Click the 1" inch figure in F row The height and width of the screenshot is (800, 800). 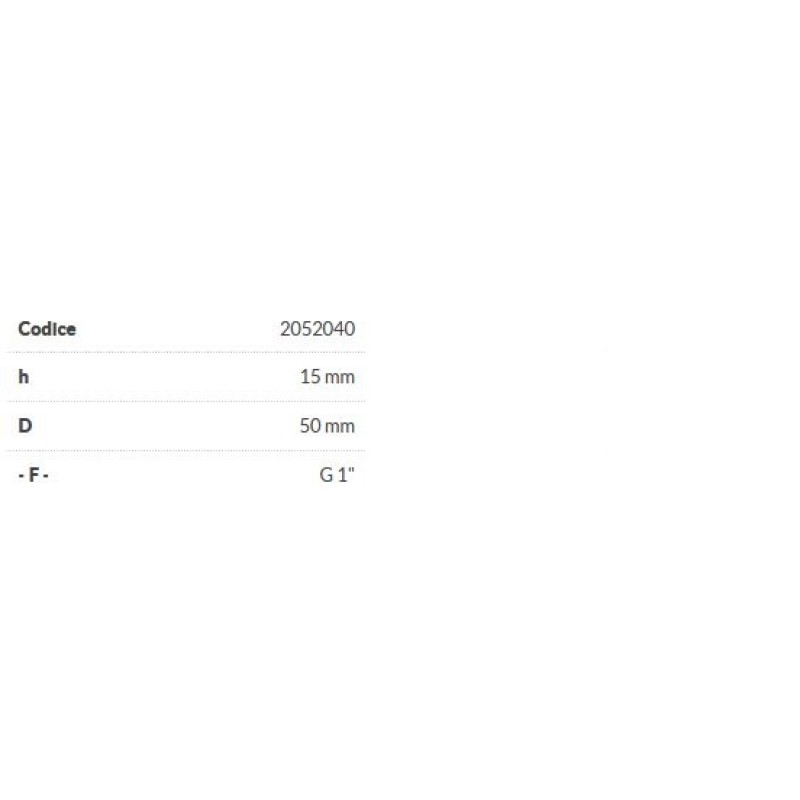coord(347,475)
